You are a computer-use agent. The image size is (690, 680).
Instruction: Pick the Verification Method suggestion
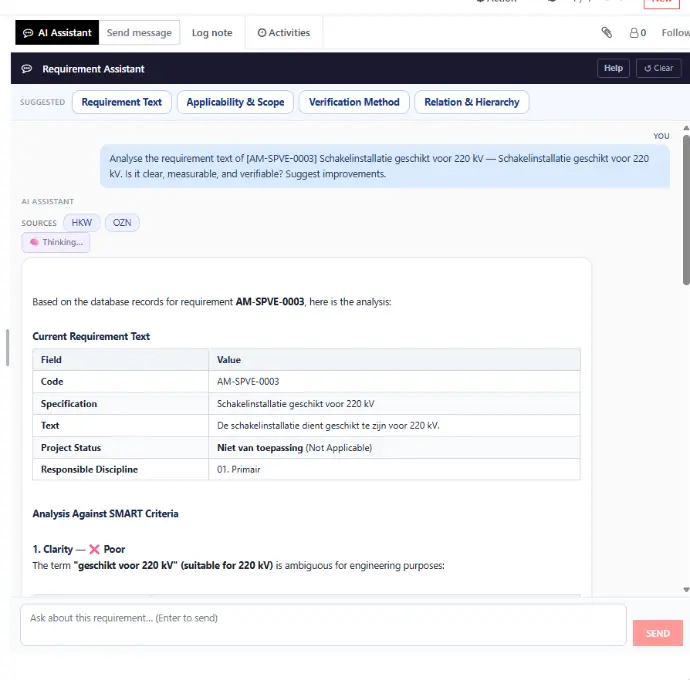point(354,102)
